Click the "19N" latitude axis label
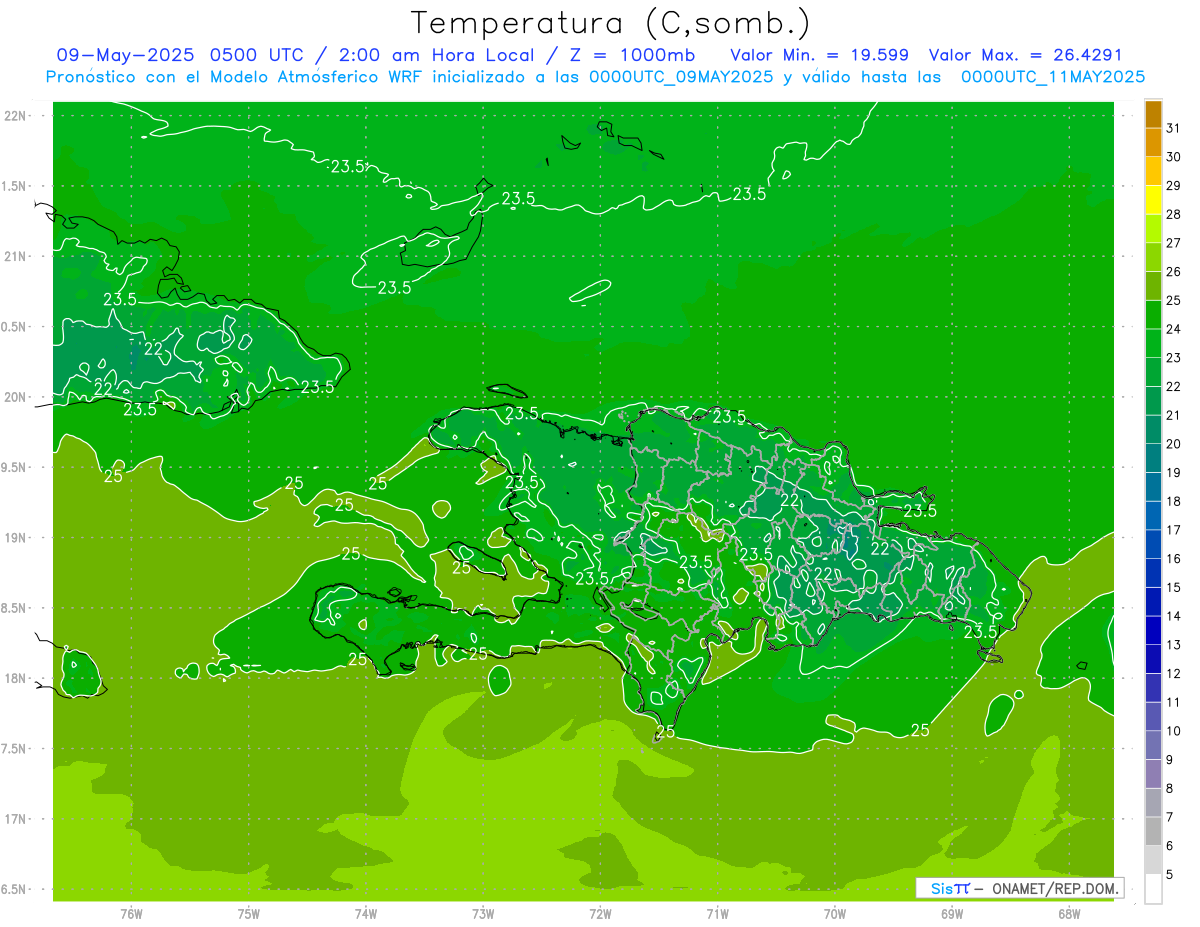This screenshot has width=1200, height=927. tap(17, 537)
